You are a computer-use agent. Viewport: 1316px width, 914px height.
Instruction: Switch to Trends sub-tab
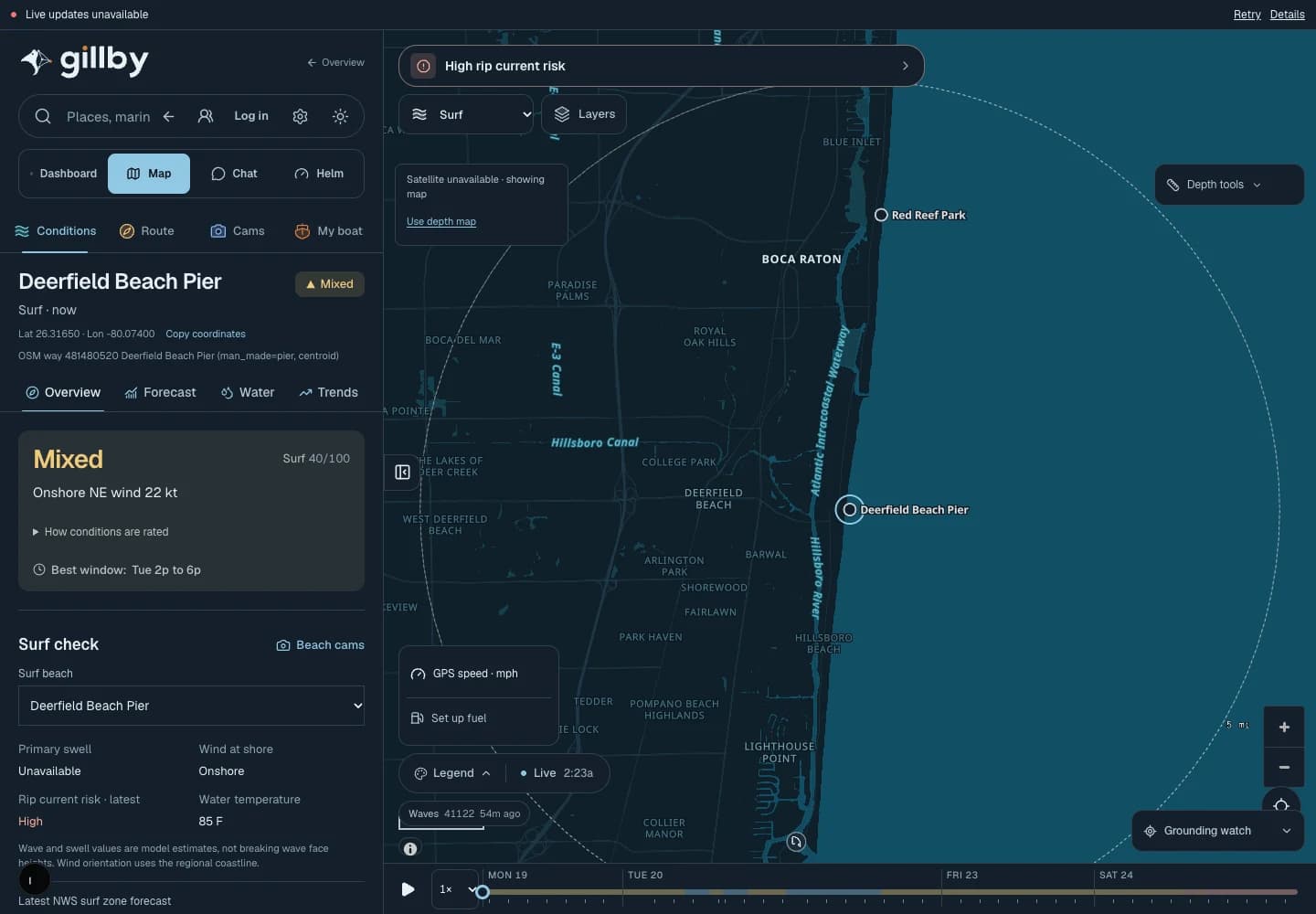point(328,393)
